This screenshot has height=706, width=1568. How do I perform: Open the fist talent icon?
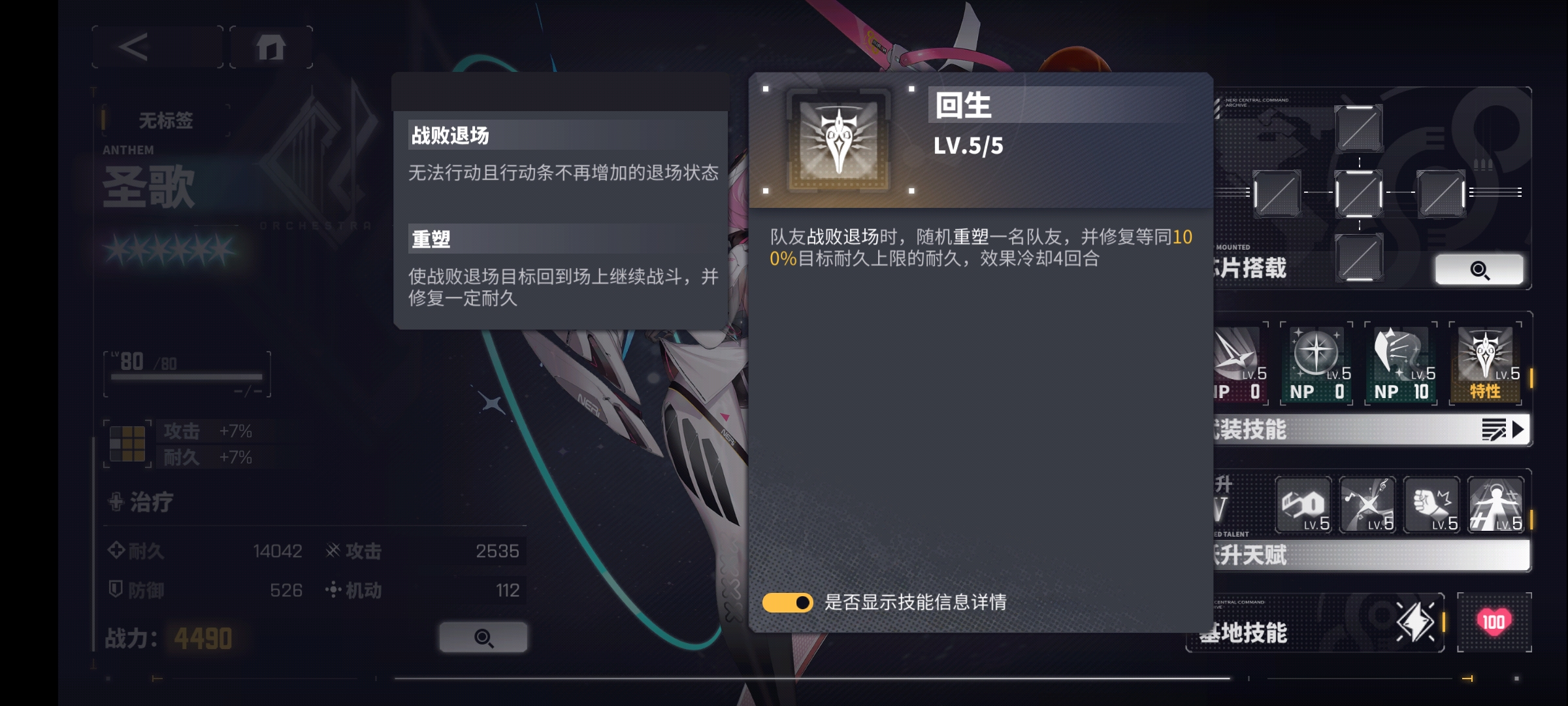[x=1431, y=505]
